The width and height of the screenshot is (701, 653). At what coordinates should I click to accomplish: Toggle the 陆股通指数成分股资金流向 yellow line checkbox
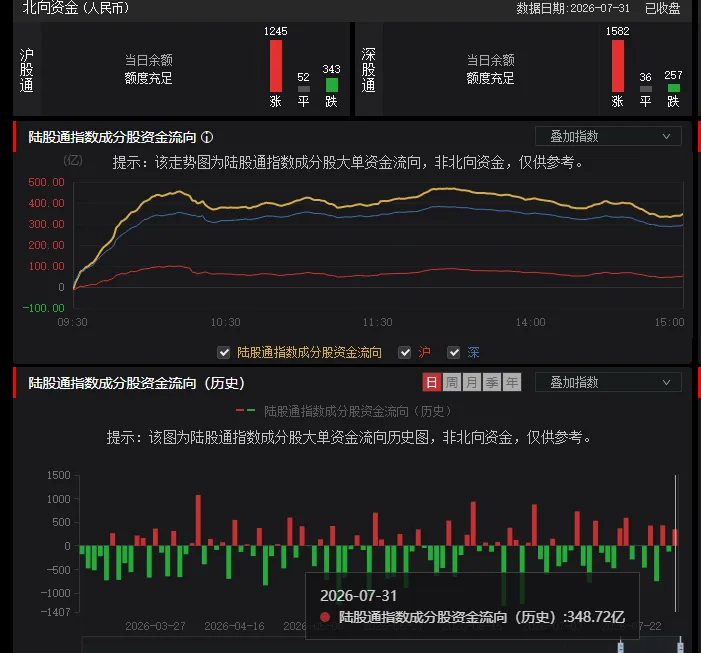[224, 353]
